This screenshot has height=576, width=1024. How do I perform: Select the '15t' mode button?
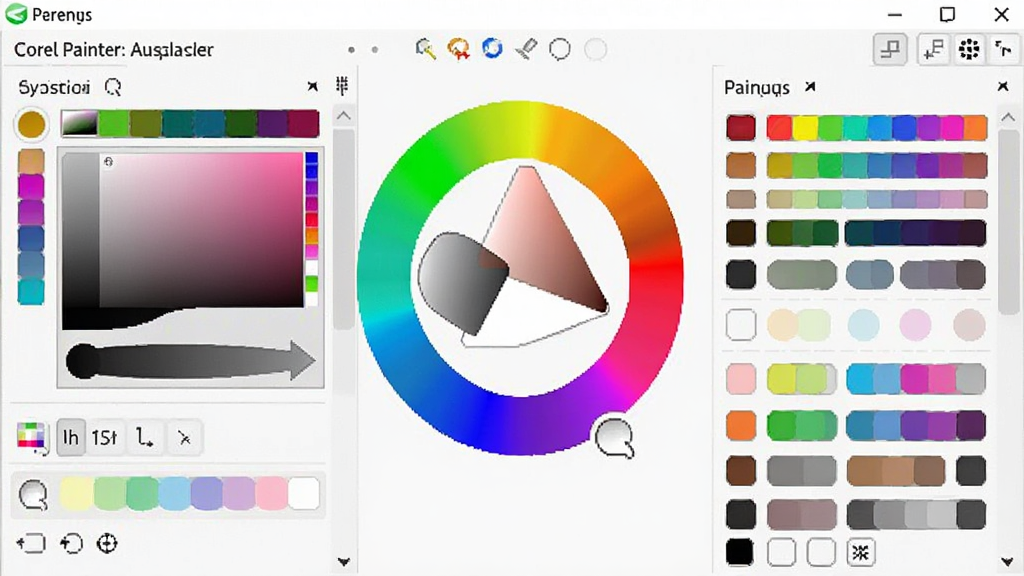pyautogui.click(x=104, y=437)
